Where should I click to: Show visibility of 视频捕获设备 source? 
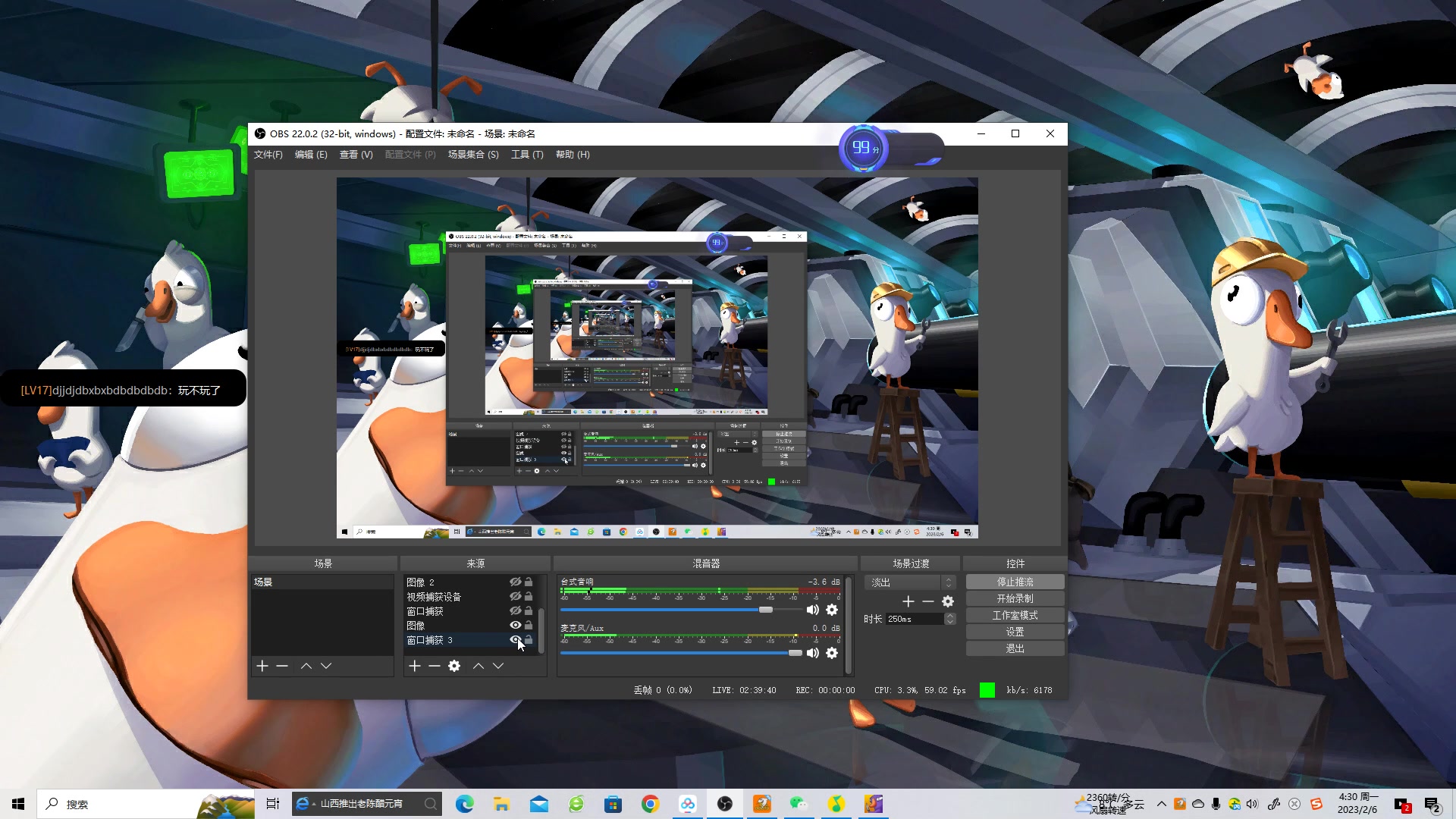515,596
